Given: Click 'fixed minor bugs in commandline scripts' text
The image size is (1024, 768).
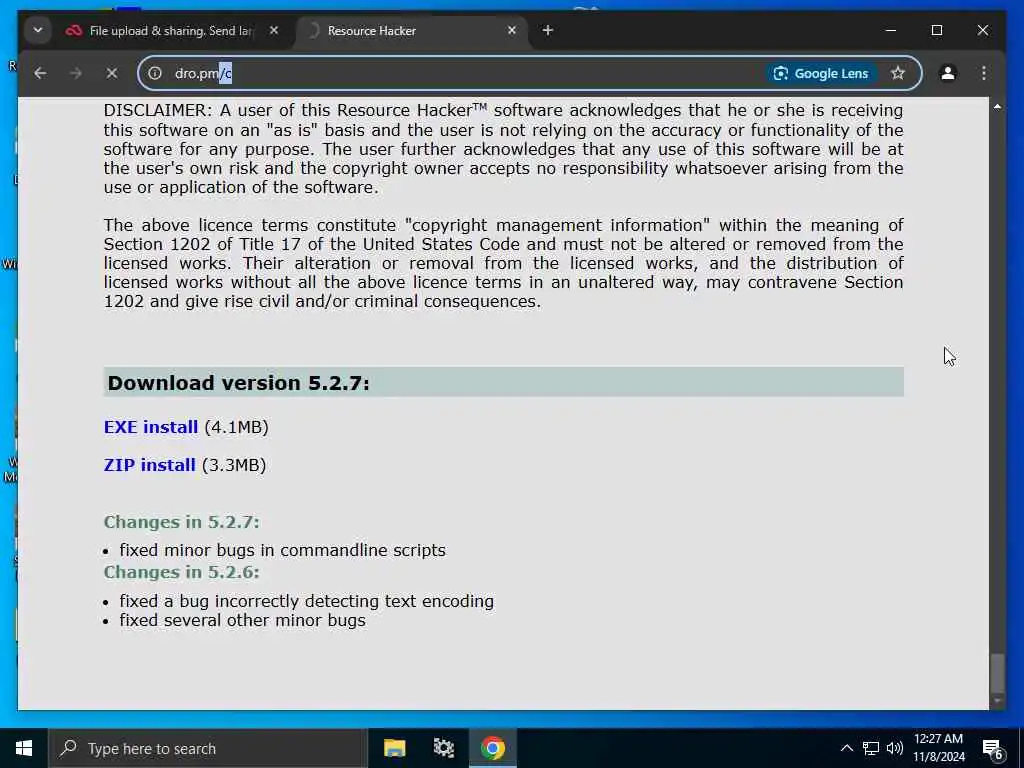Looking at the screenshot, I should 282,550.
